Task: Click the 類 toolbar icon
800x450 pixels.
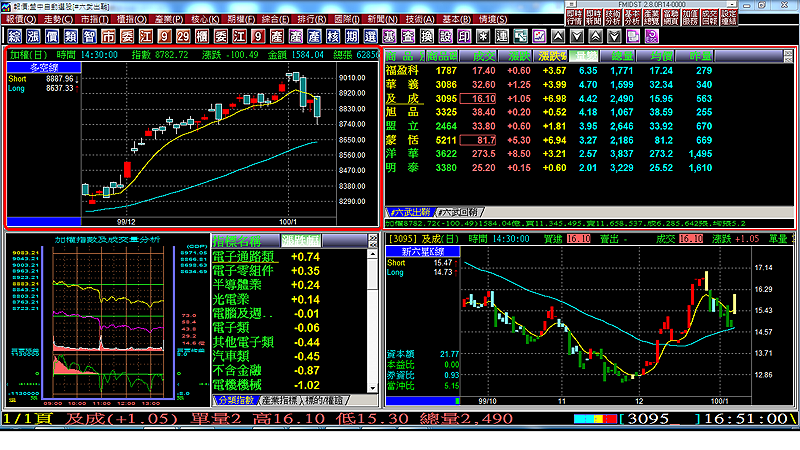Action: (x=70, y=36)
